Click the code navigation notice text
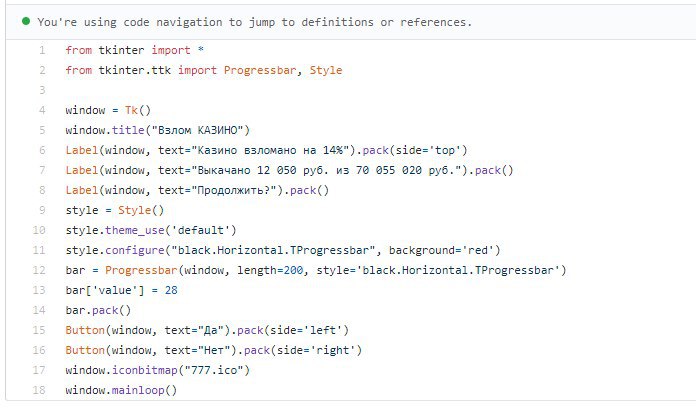The image size is (696, 418). pyautogui.click(x=254, y=22)
